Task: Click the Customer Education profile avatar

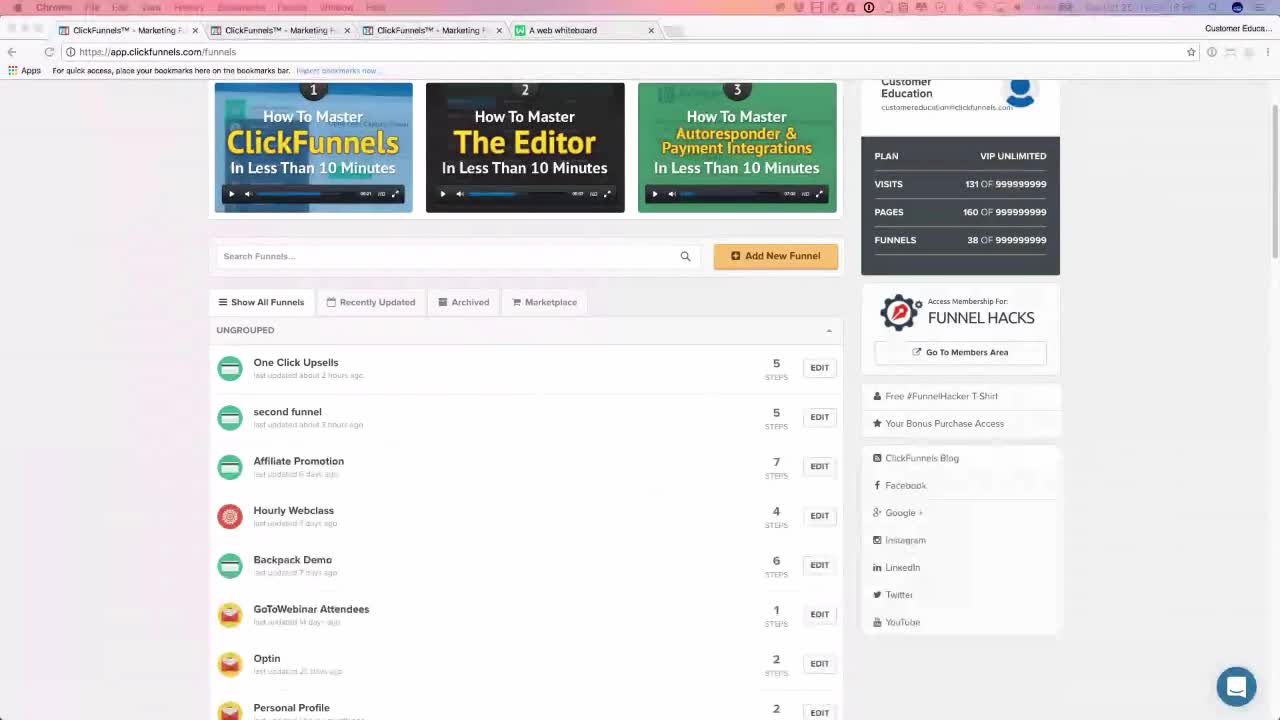Action: [x=1020, y=93]
